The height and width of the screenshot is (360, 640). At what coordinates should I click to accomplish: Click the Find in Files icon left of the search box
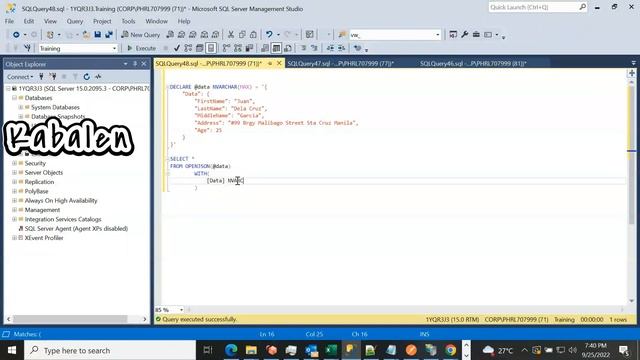click(x=342, y=35)
